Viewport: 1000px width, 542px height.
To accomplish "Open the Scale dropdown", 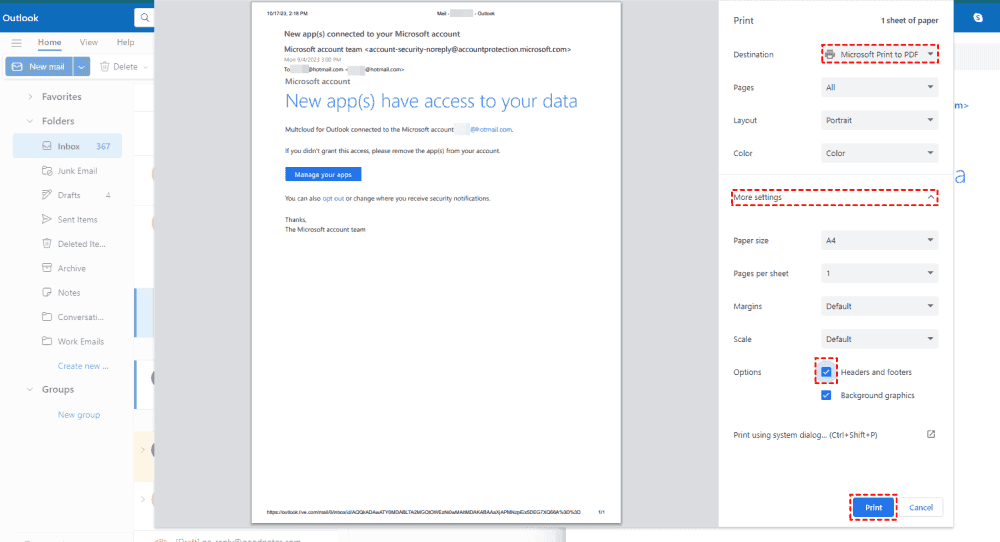I will click(x=879, y=339).
